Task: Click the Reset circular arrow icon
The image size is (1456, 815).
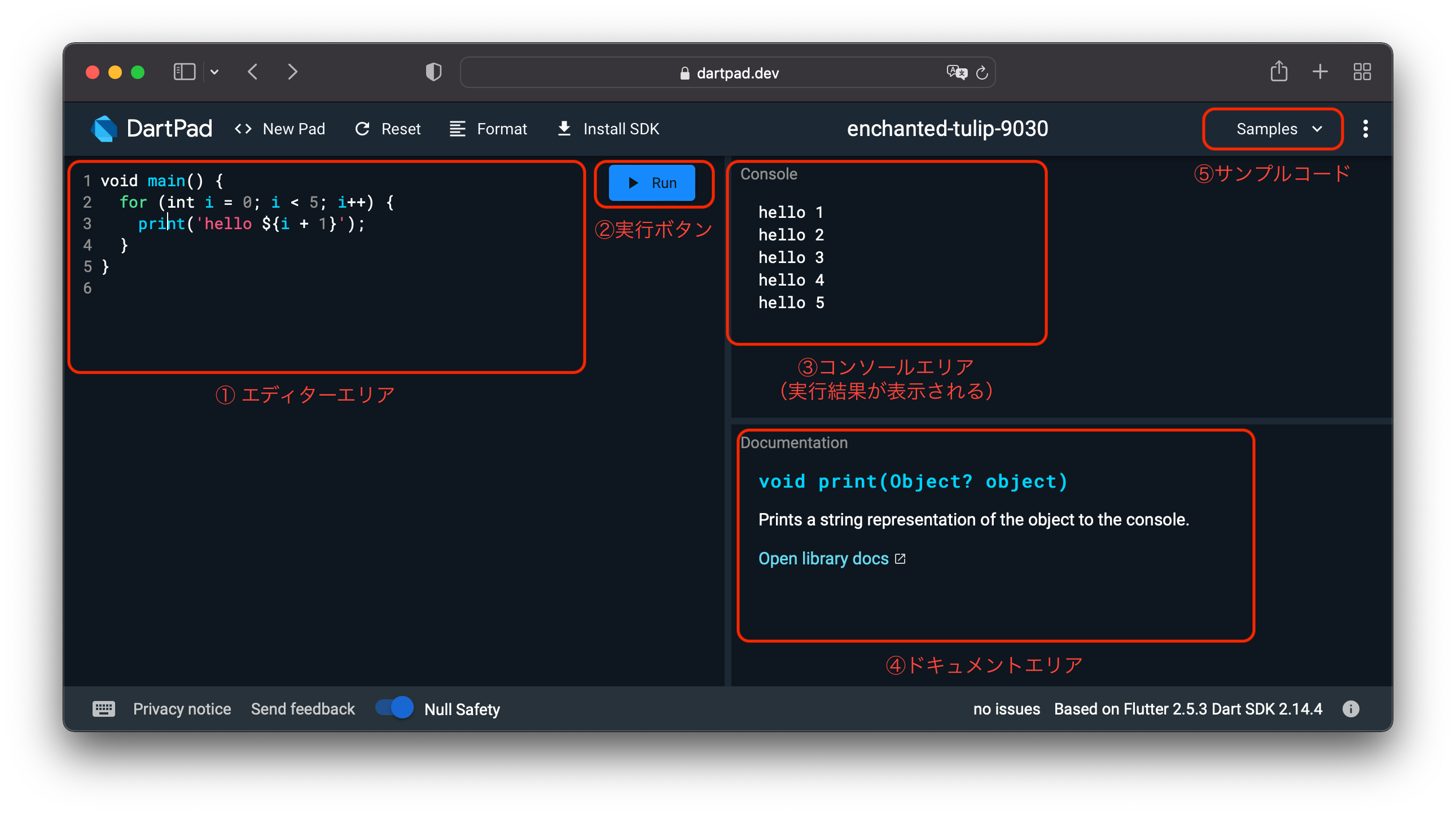Action: point(362,129)
